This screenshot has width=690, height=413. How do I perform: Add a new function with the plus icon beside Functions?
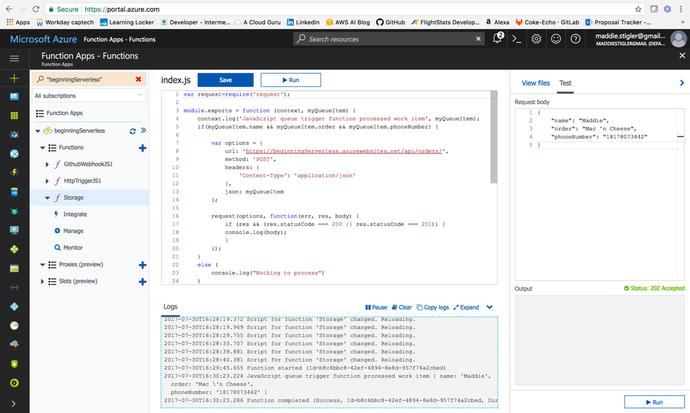(142, 147)
